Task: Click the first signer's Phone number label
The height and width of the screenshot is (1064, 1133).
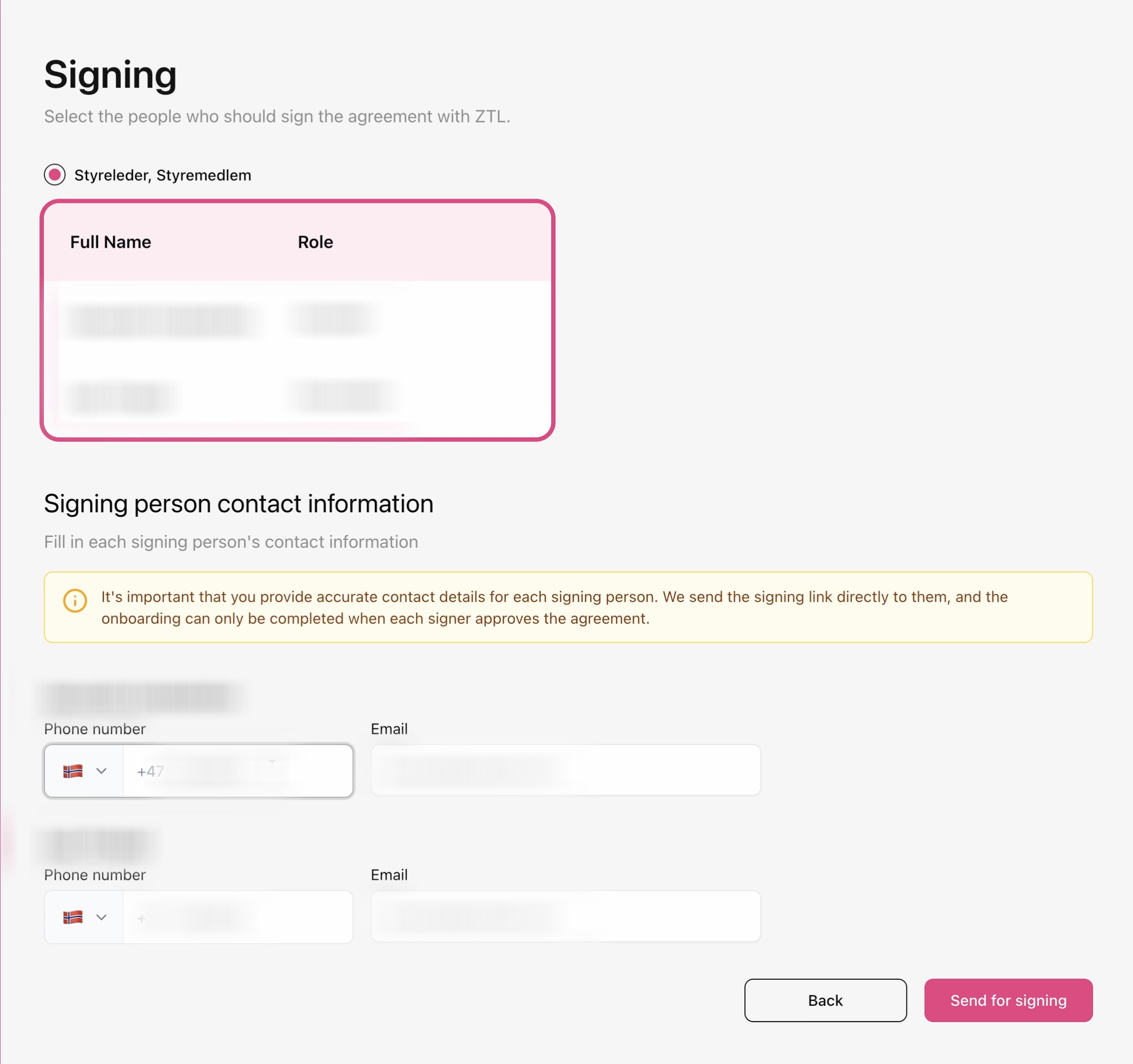Action: [95, 729]
